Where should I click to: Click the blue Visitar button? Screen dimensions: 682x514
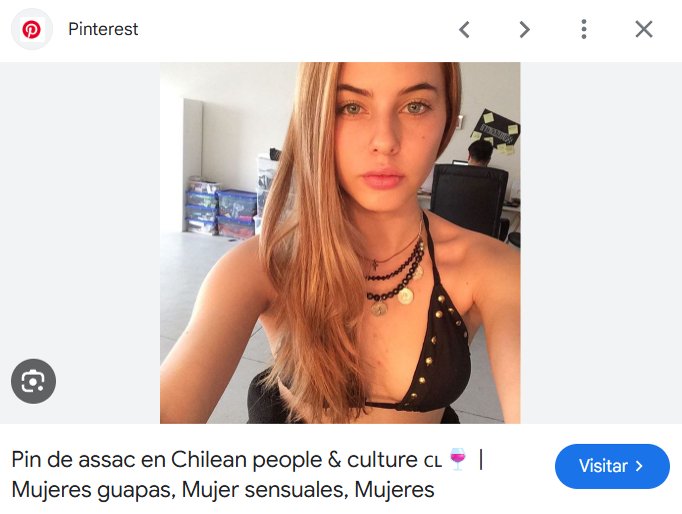click(612, 466)
